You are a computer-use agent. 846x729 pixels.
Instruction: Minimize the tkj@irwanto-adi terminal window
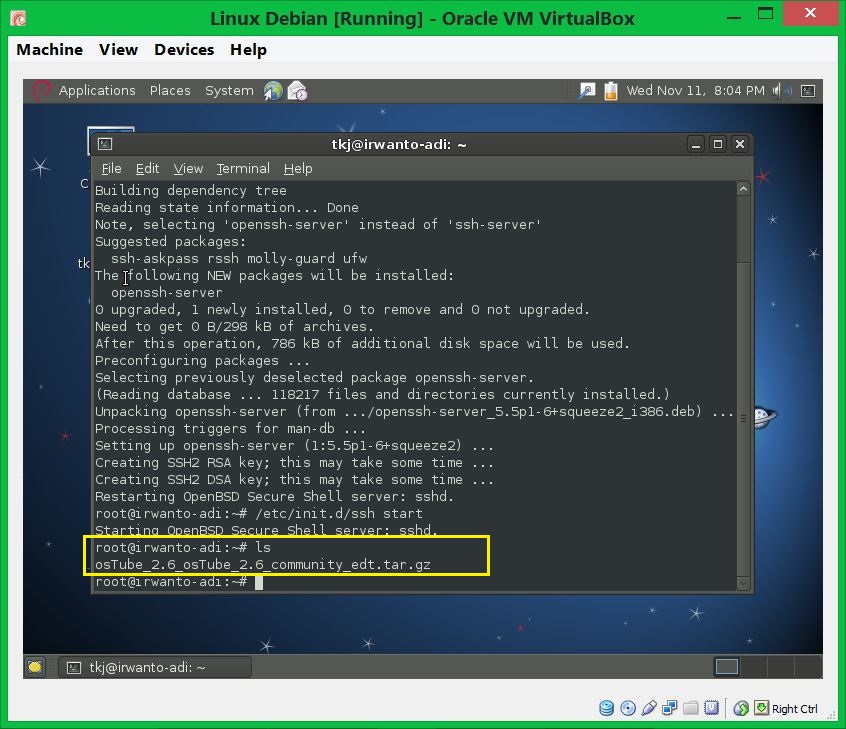[696, 144]
